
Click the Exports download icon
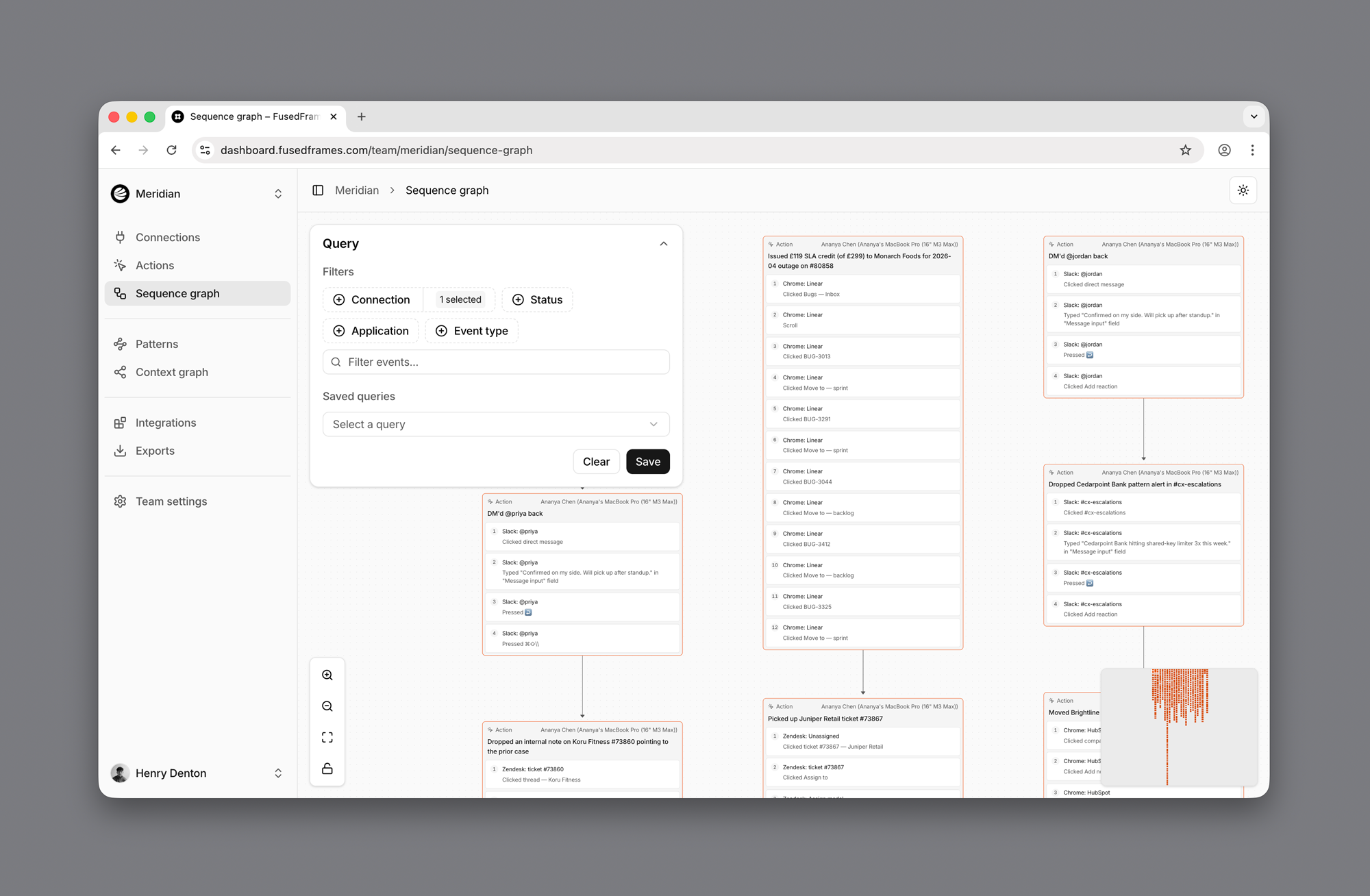(120, 451)
